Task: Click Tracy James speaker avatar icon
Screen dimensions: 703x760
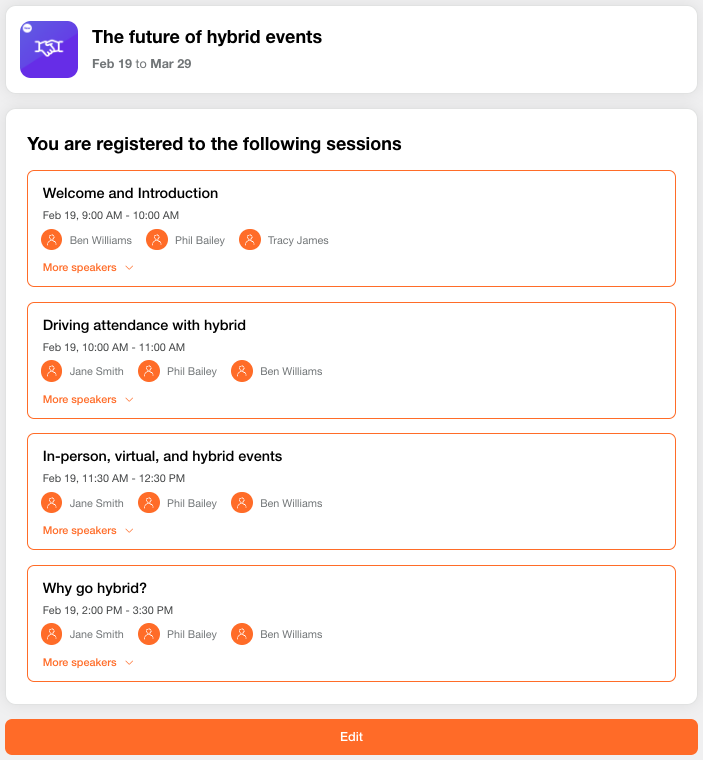Action: pos(250,239)
